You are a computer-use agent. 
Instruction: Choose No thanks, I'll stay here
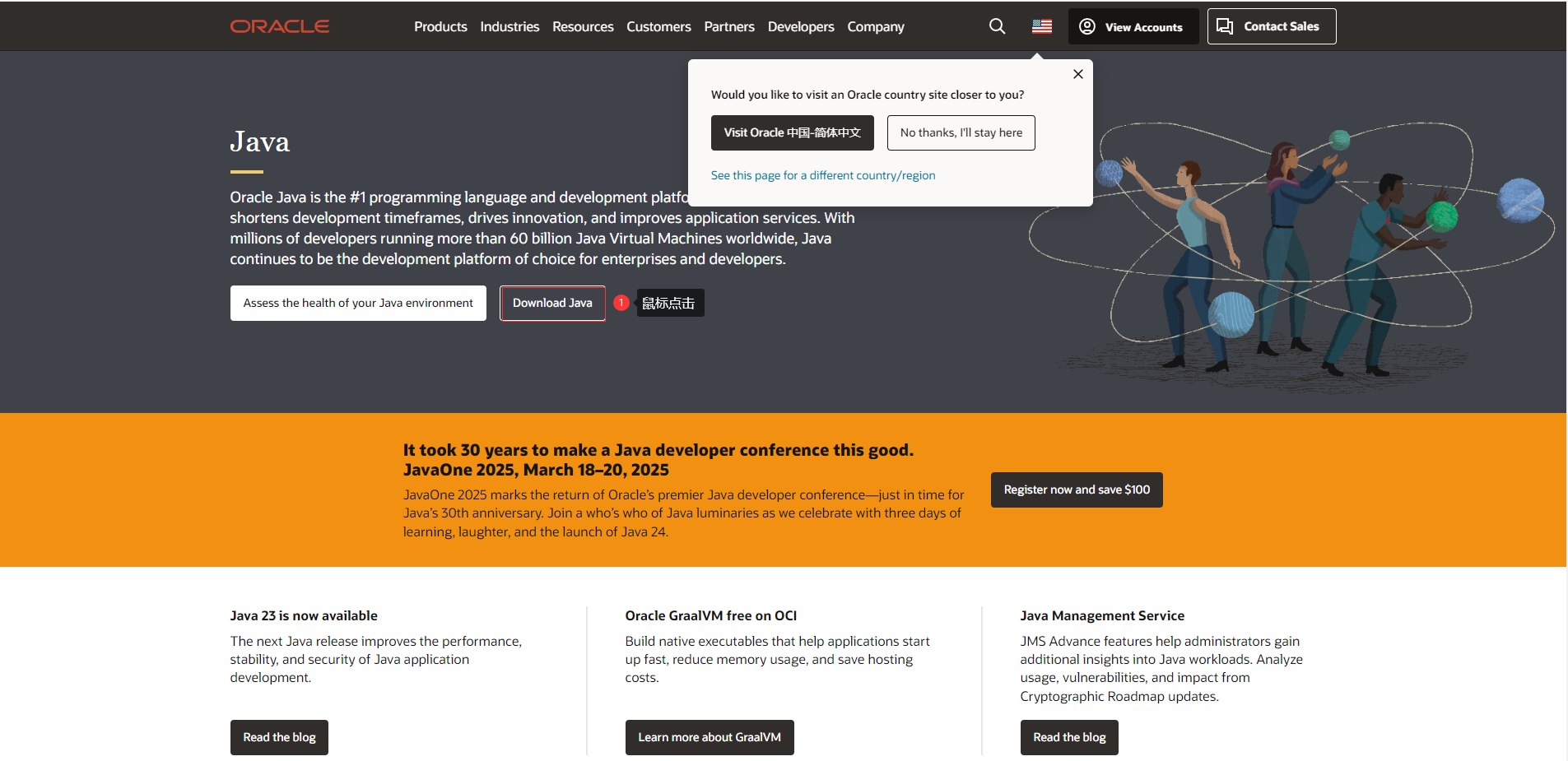tap(961, 132)
